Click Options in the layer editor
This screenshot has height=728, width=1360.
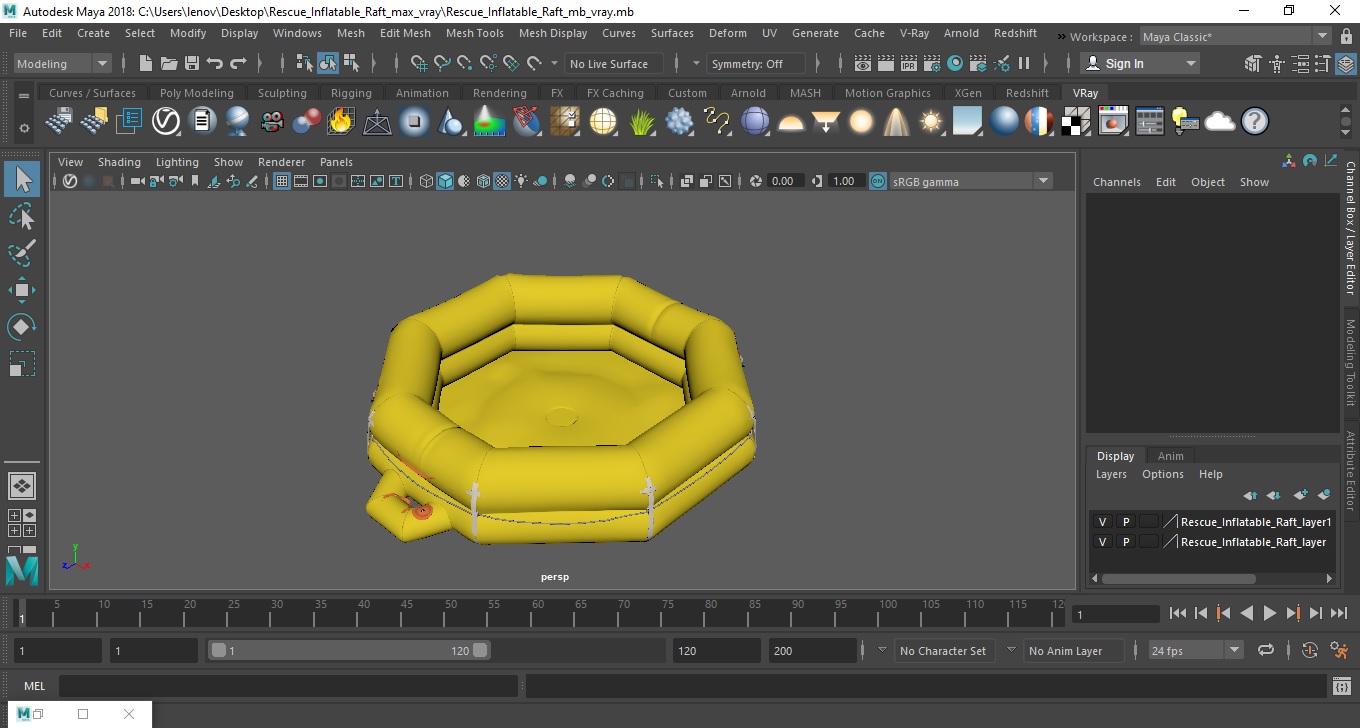[1162, 474]
